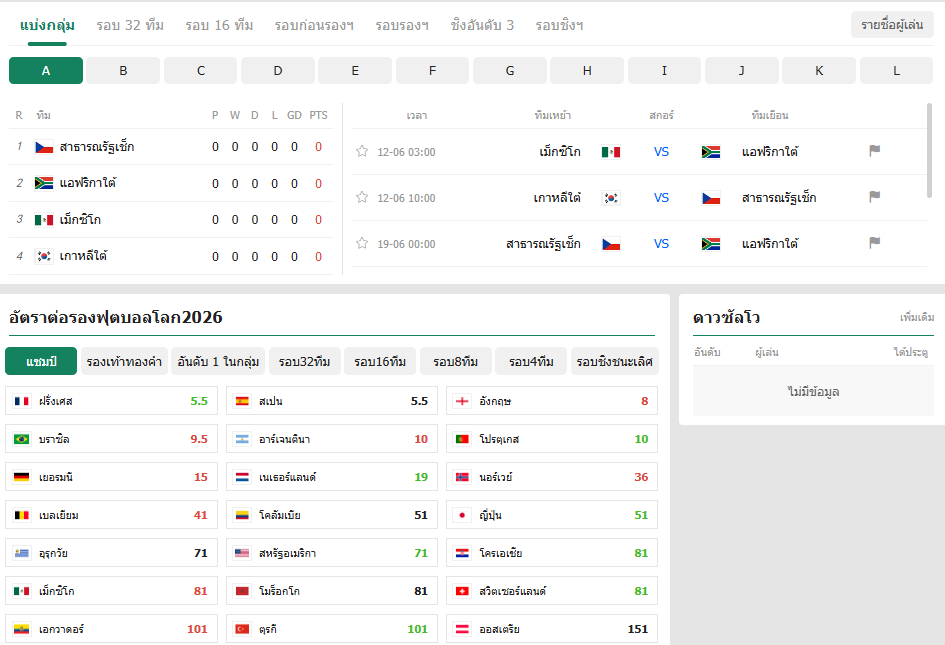Click VS link for เกาหลีใต้ vs สาธารณรัฐเช็ก

tap(661, 197)
